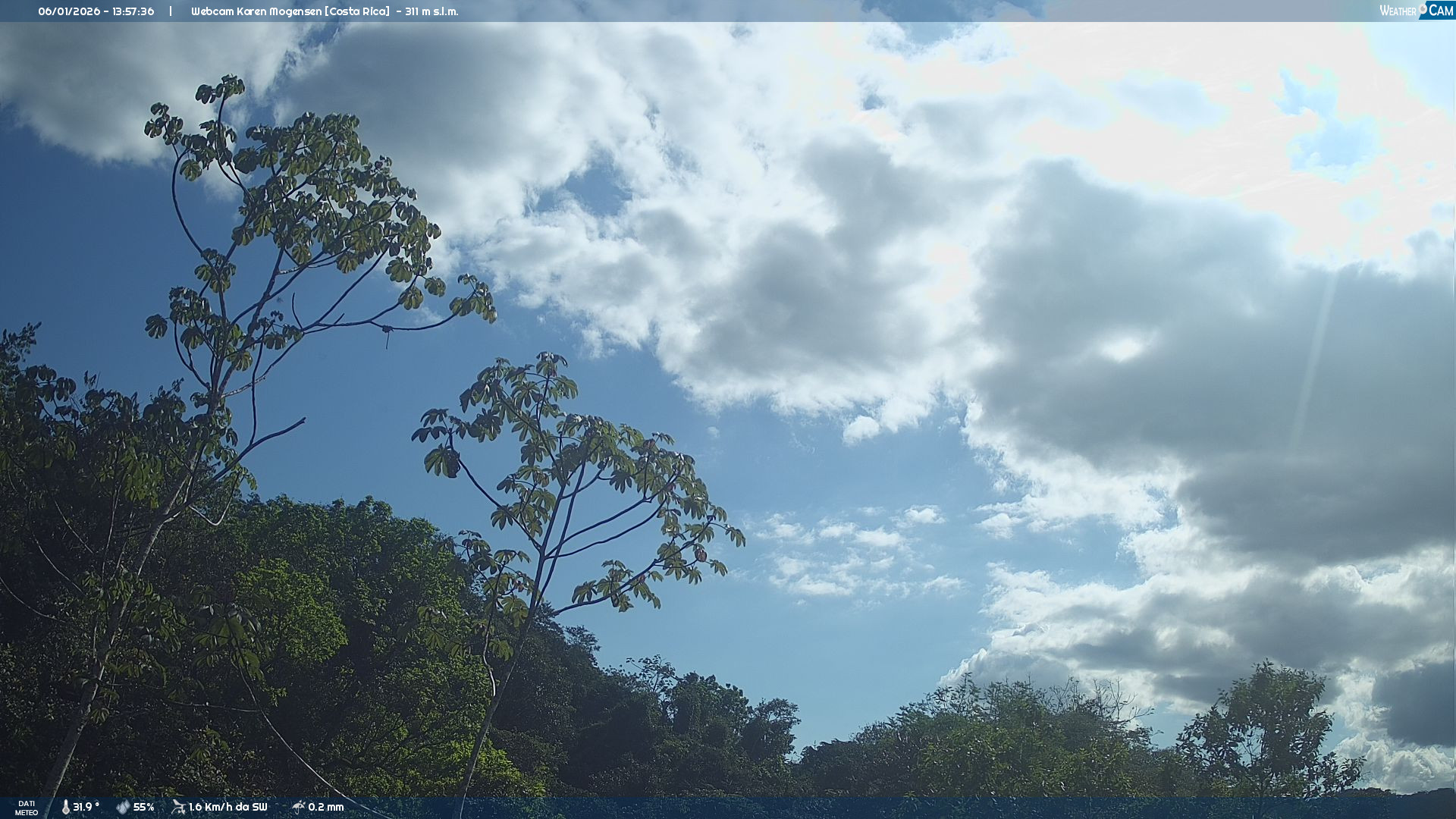Click the vertical separator after the timestamp
Image resolution: width=1456 pixels, height=819 pixels.
tap(171, 11)
